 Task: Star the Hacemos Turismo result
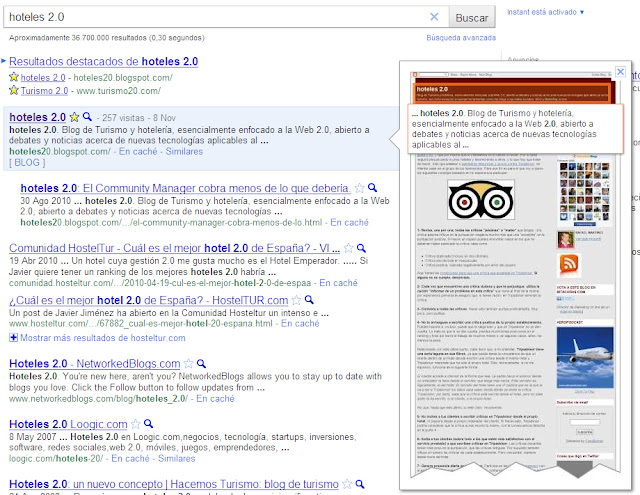(x=347, y=484)
